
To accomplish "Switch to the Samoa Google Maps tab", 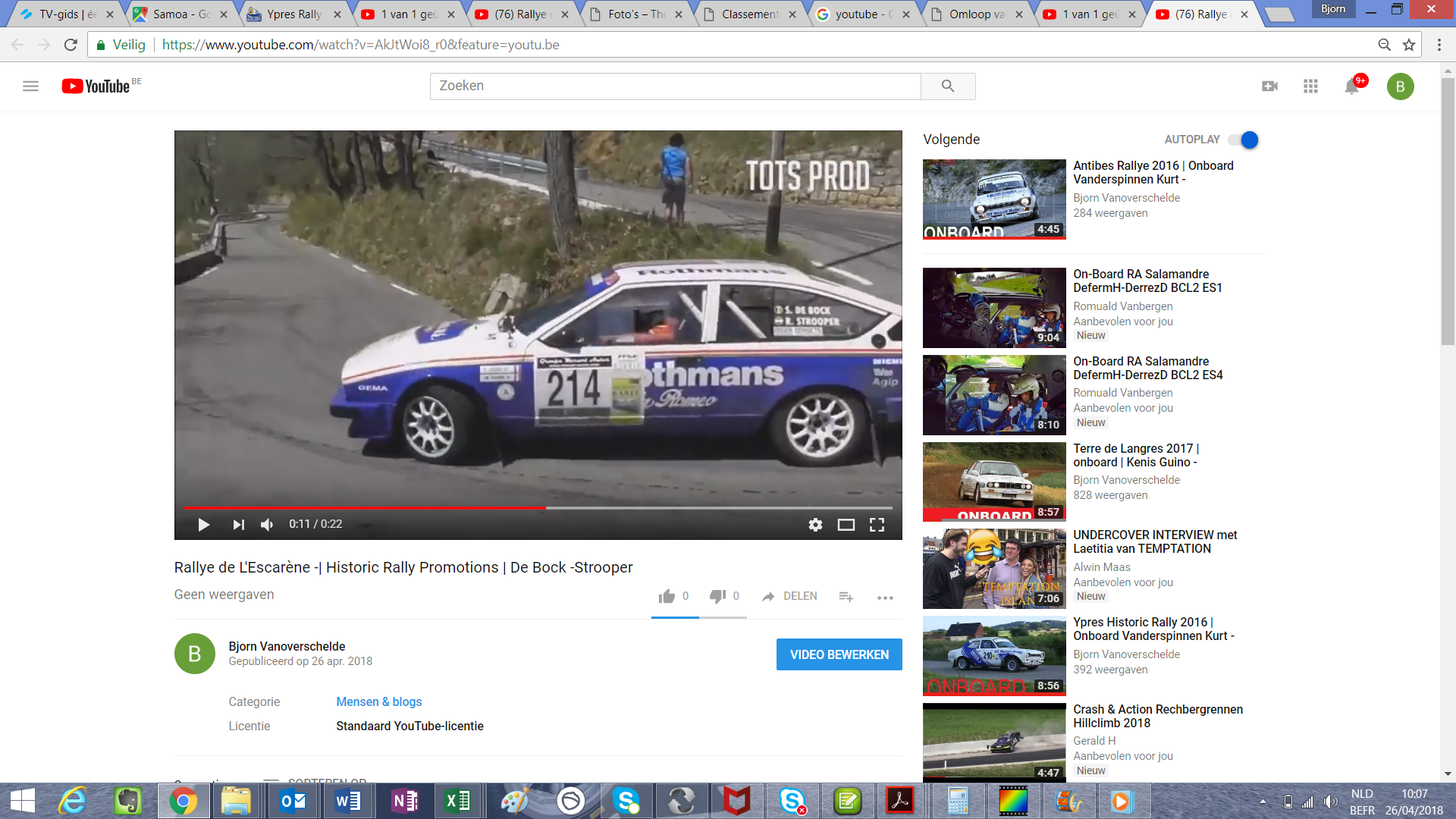I will (181, 14).
